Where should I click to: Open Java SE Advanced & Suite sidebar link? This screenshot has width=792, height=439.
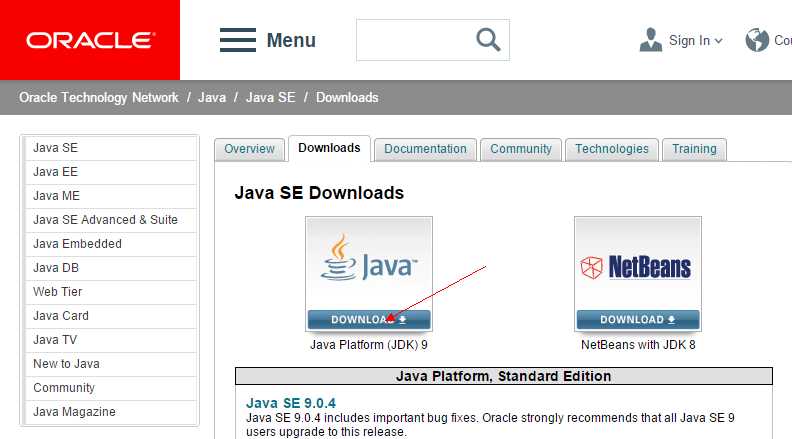tap(111, 220)
